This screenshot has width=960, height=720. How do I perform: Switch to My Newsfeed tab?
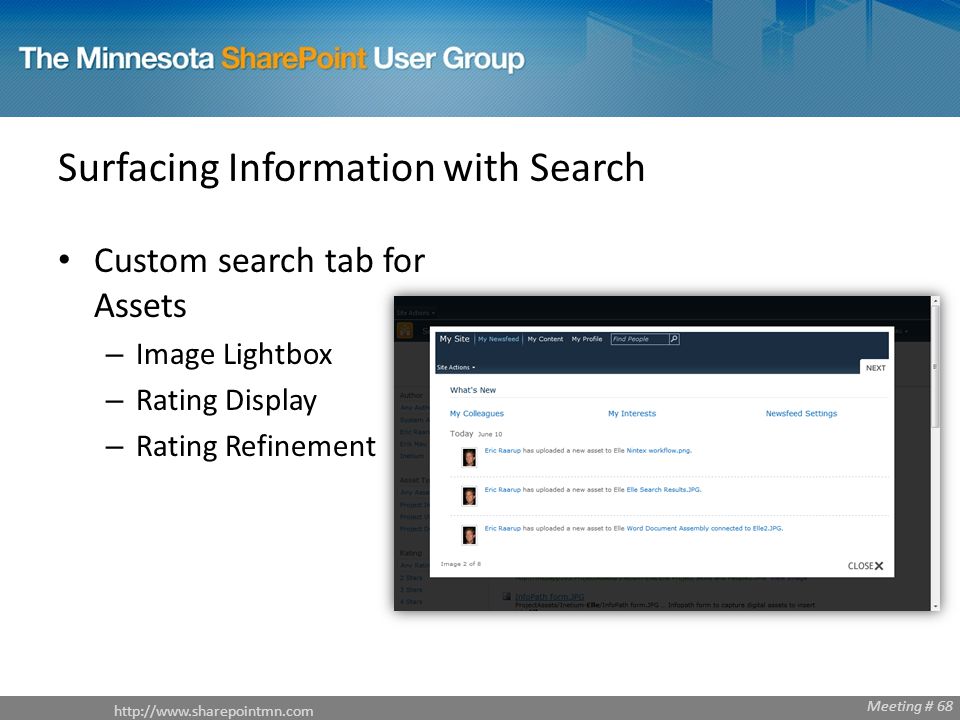[498, 339]
